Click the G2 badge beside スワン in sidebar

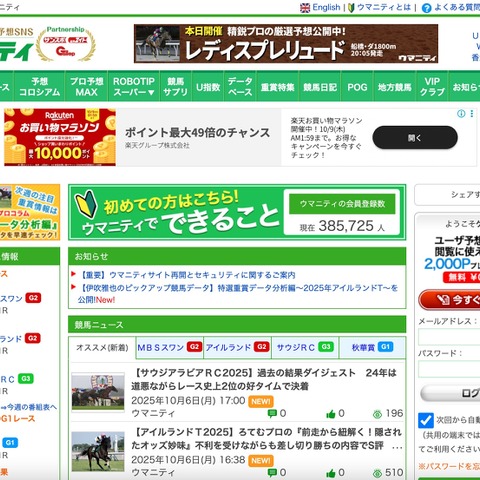33,298
